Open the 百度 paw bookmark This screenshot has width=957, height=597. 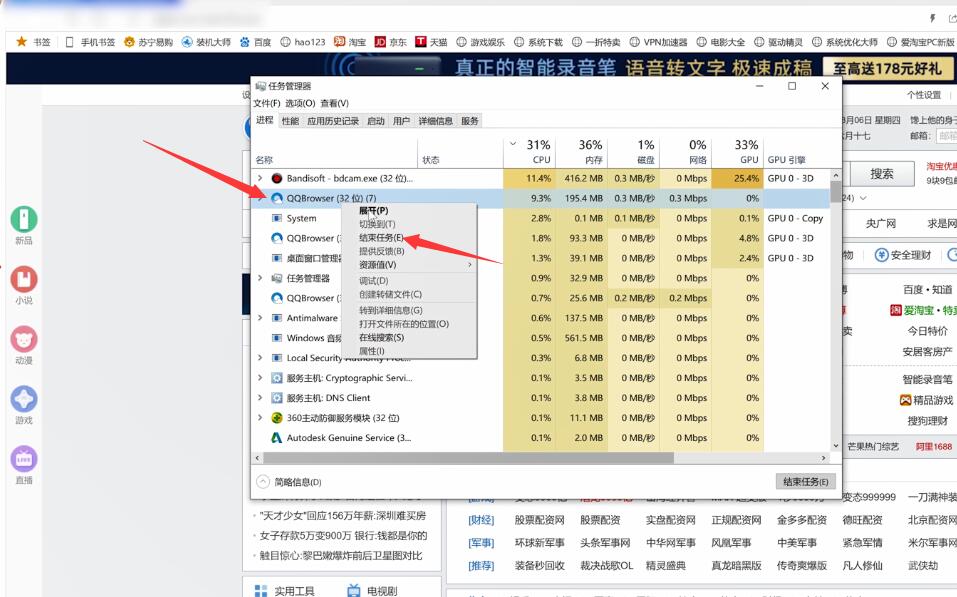click(255, 42)
